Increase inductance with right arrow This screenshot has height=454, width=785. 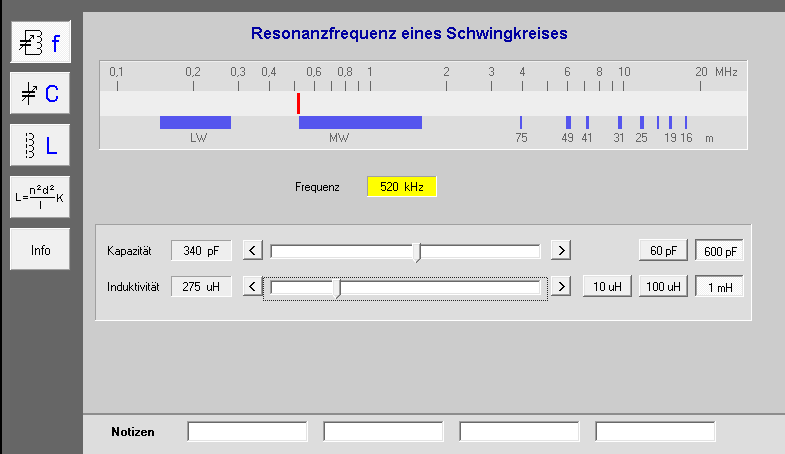[562, 287]
